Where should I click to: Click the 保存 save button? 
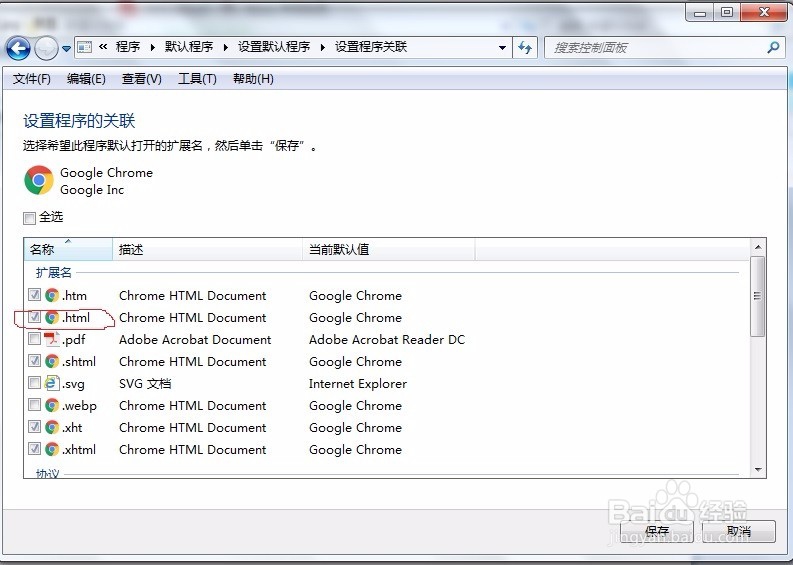tap(656, 531)
